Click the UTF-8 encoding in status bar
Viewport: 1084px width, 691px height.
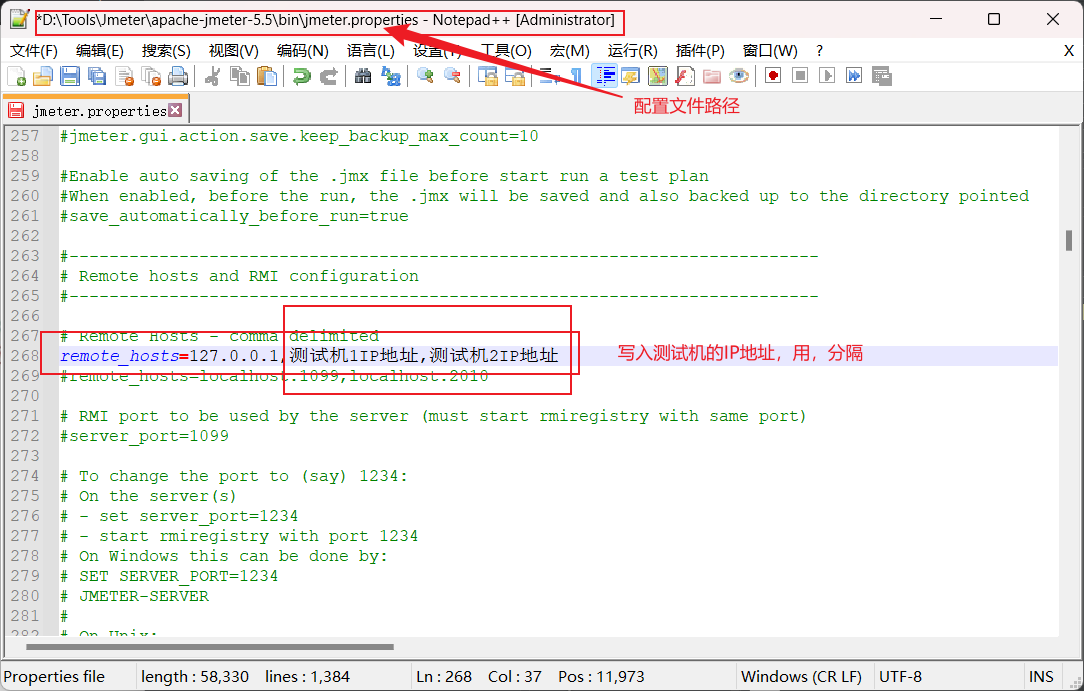[900, 676]
